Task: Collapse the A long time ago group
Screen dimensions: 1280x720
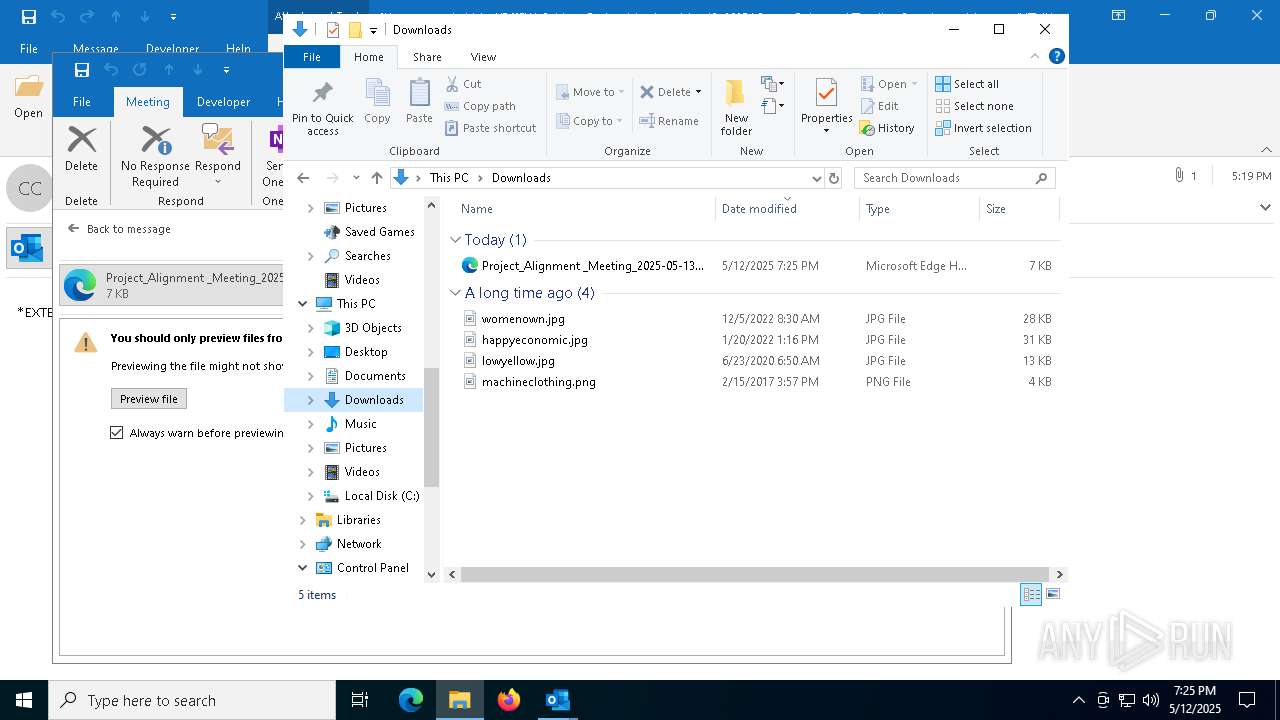Action: pos(455,293)
